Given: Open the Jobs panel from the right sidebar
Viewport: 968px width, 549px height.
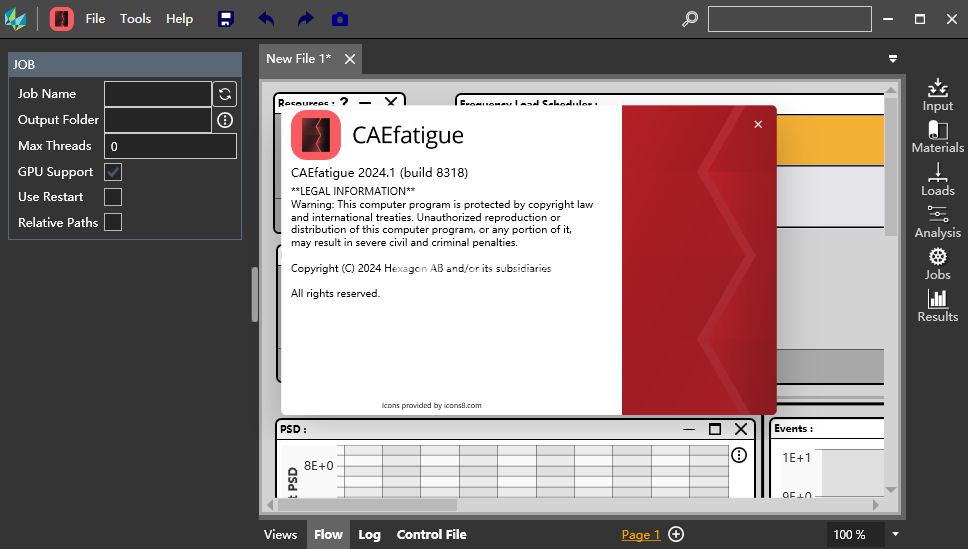Looking at the screenshot, I should click(x=938, y=264).
